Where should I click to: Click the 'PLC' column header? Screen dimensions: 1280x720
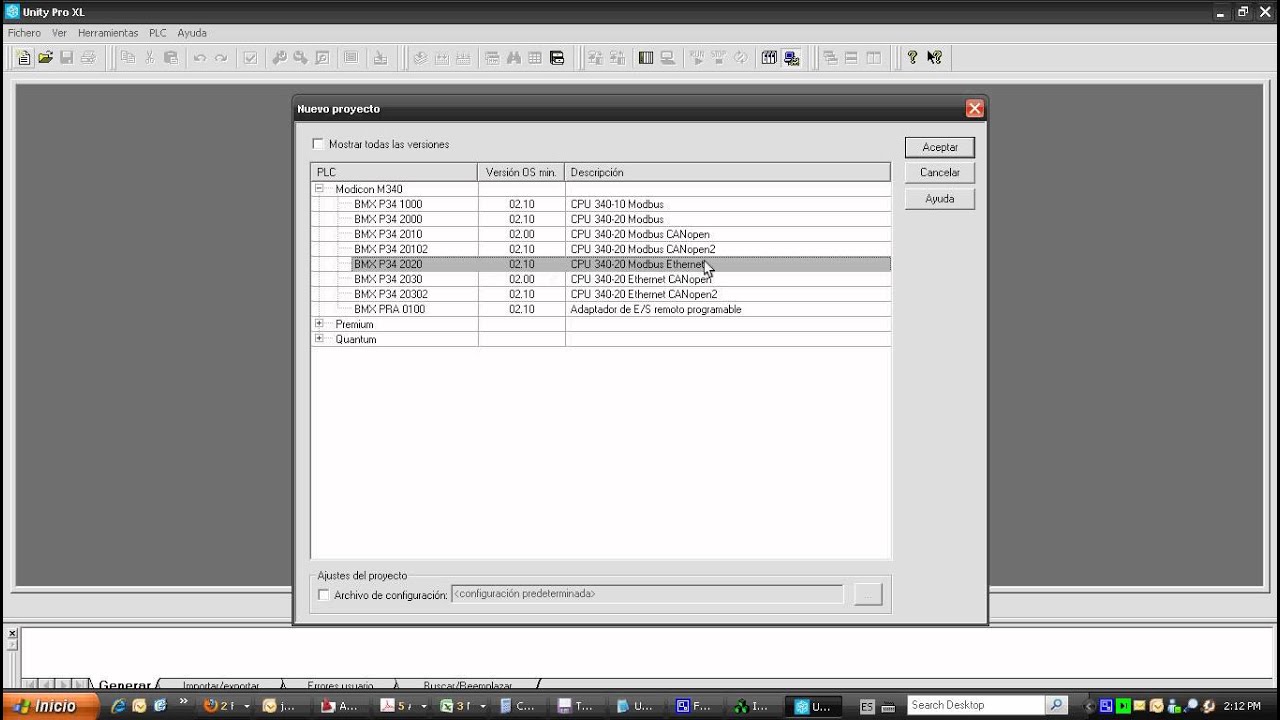pos(394,172)
